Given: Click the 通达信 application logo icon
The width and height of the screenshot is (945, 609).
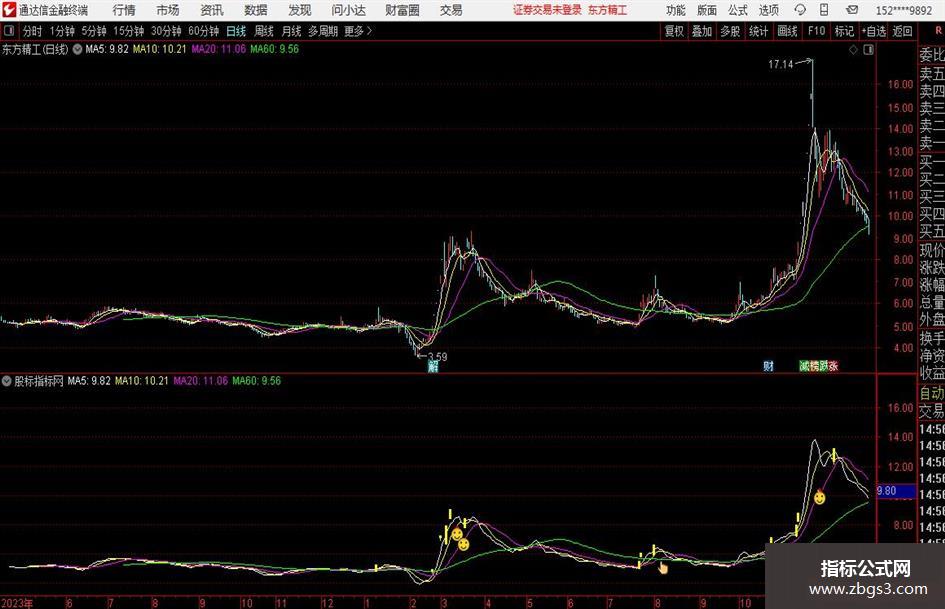Looking at the screenshot, I should pyautogui.click(x=9, y=10).
